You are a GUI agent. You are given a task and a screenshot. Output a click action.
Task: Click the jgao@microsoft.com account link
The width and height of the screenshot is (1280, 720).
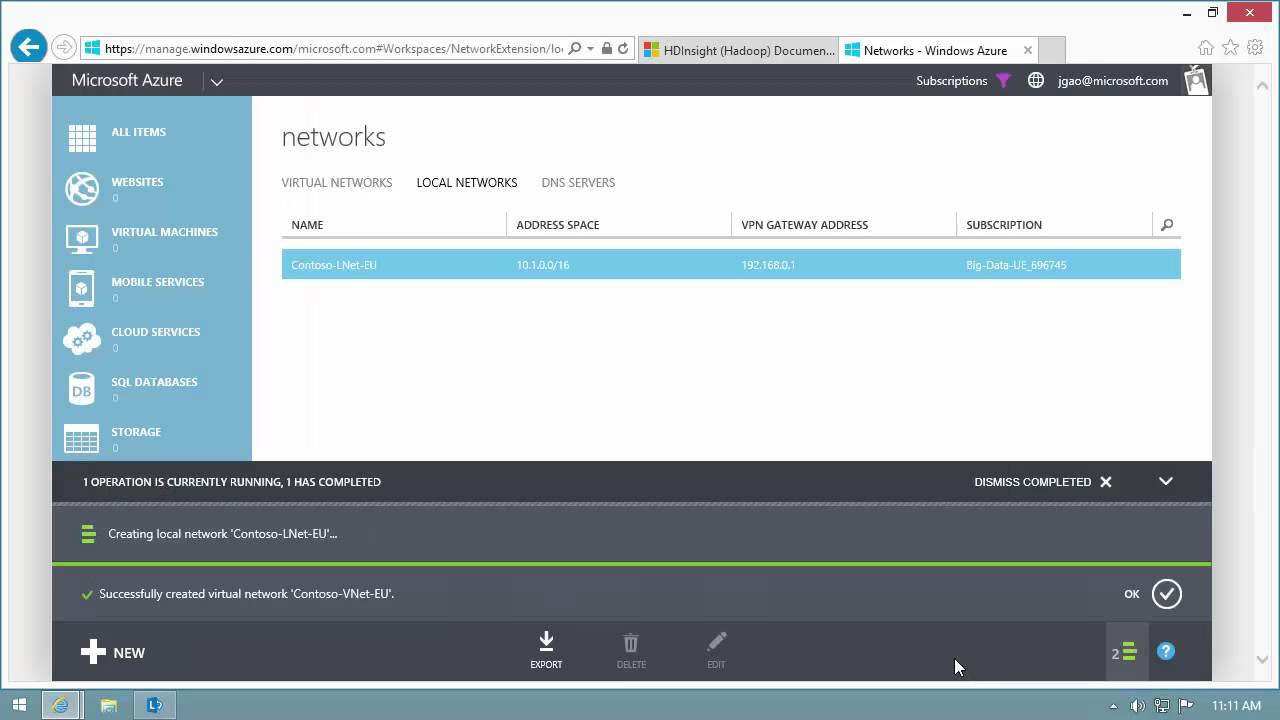pyautogui.click(x=1113, y=81)
